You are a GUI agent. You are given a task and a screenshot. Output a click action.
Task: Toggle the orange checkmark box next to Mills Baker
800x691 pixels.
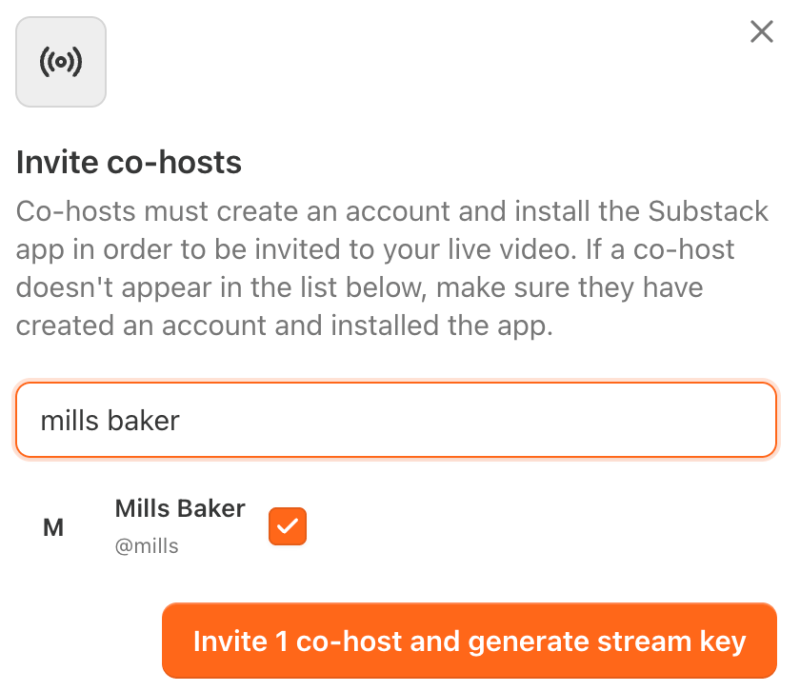[x=287, y=527]
